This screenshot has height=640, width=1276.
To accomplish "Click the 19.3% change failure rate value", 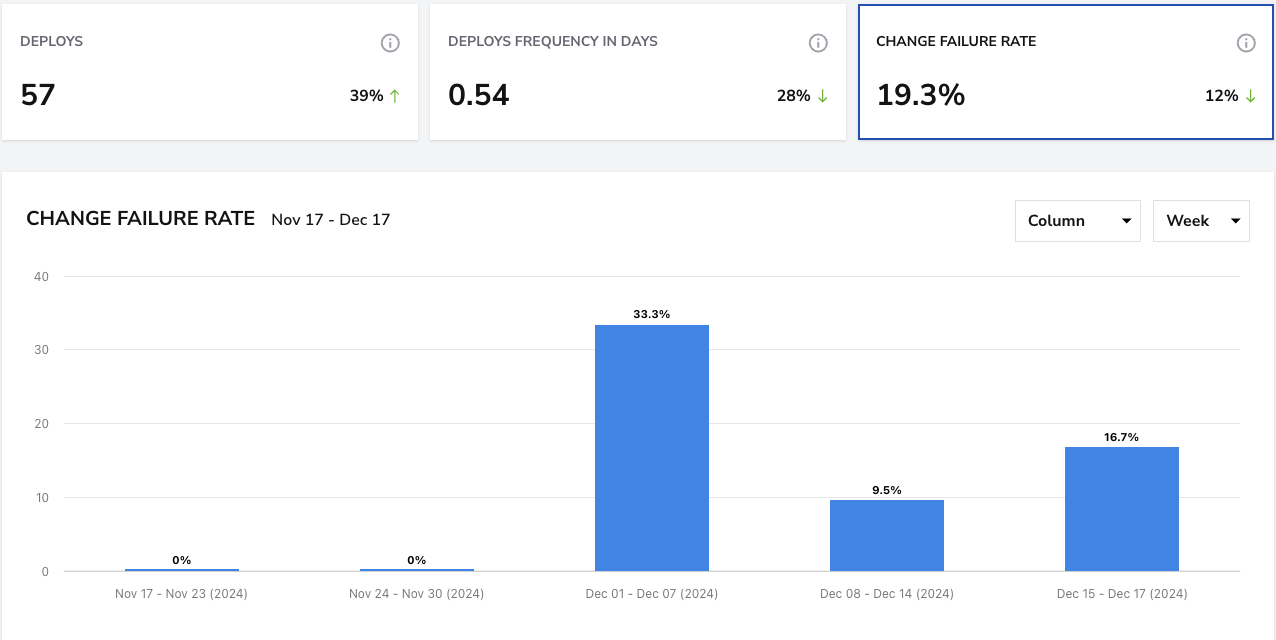I will click(921, 95).
